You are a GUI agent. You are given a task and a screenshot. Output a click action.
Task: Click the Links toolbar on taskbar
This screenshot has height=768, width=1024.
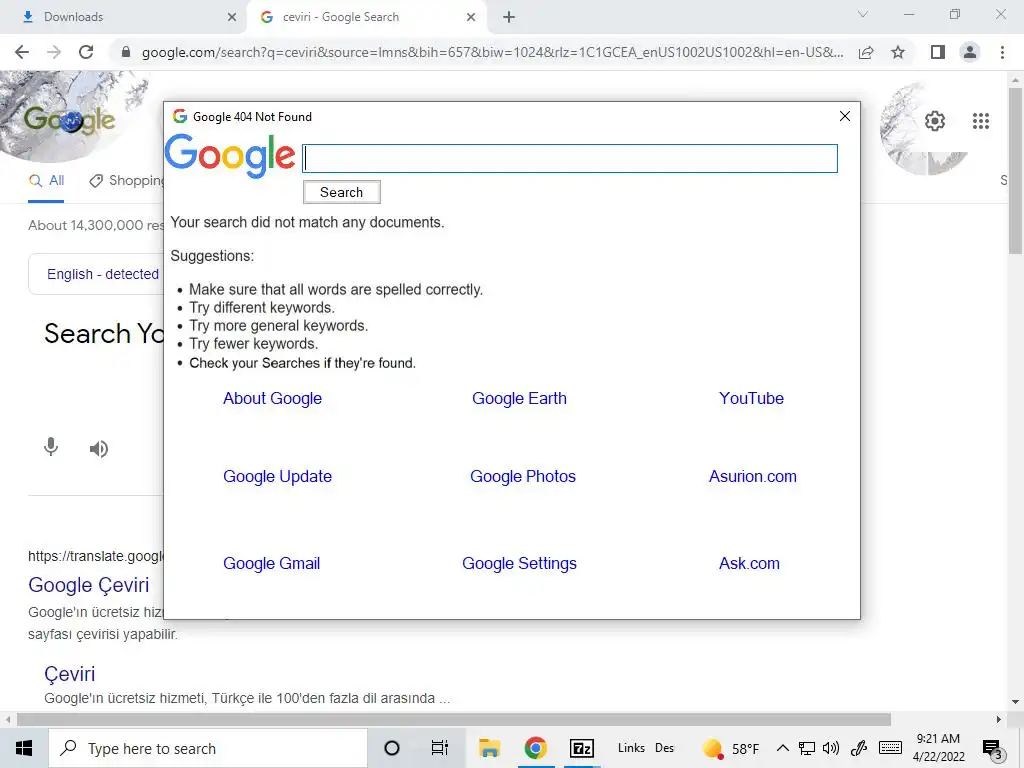(x=631, y=748)
